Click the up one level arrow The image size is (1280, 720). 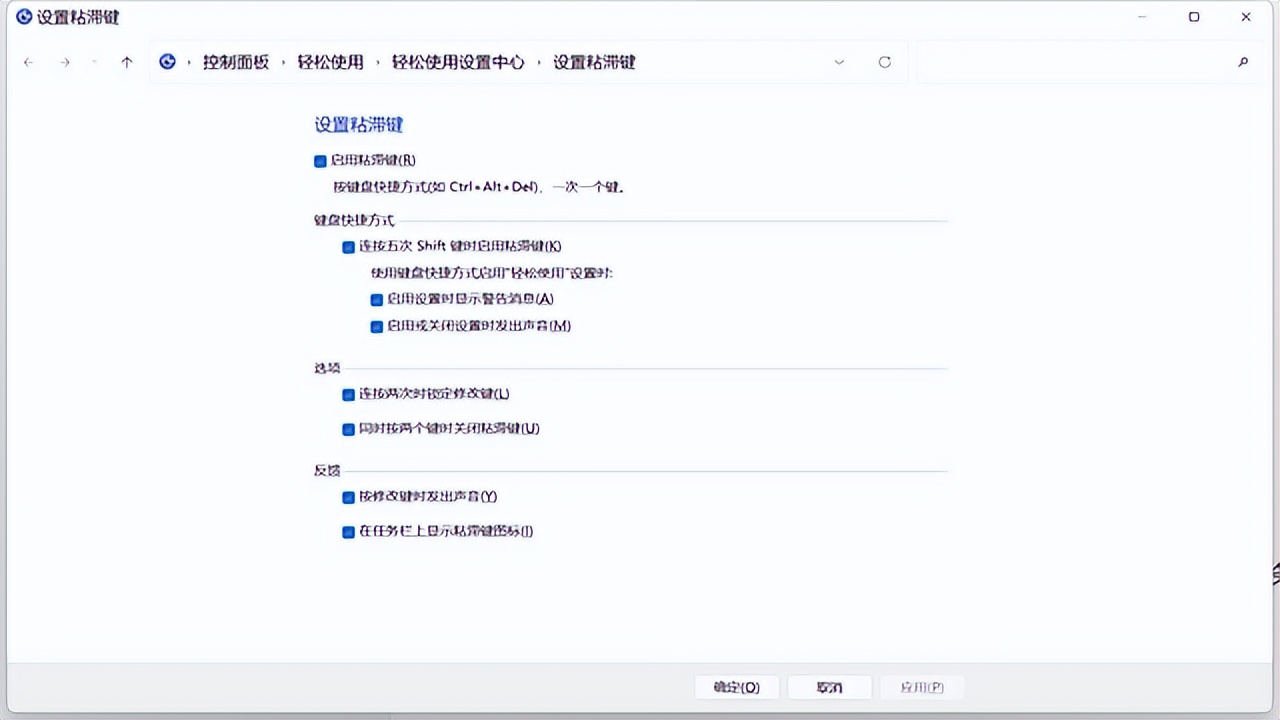pos(127,62)
